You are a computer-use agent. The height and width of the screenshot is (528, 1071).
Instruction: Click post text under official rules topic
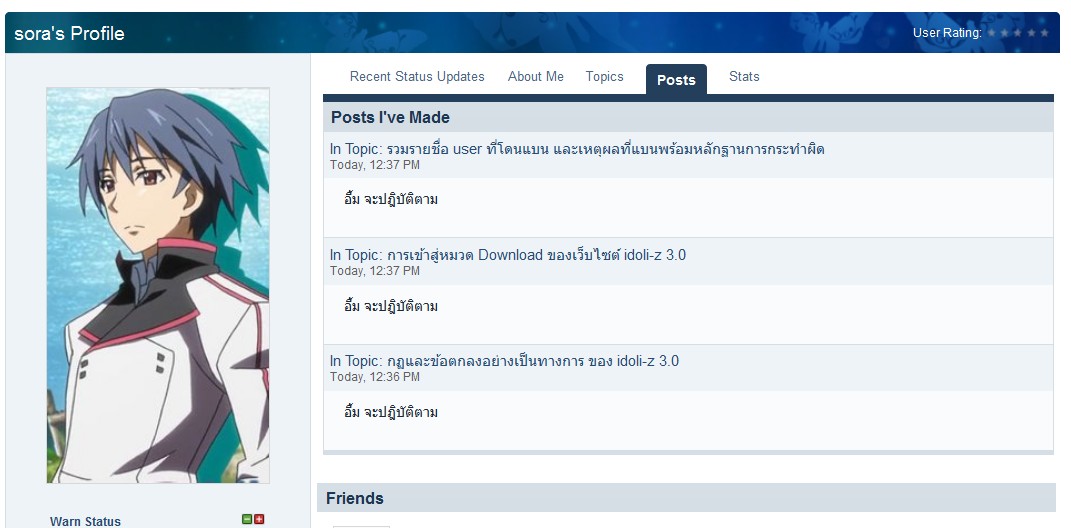(x=391, y=413)
